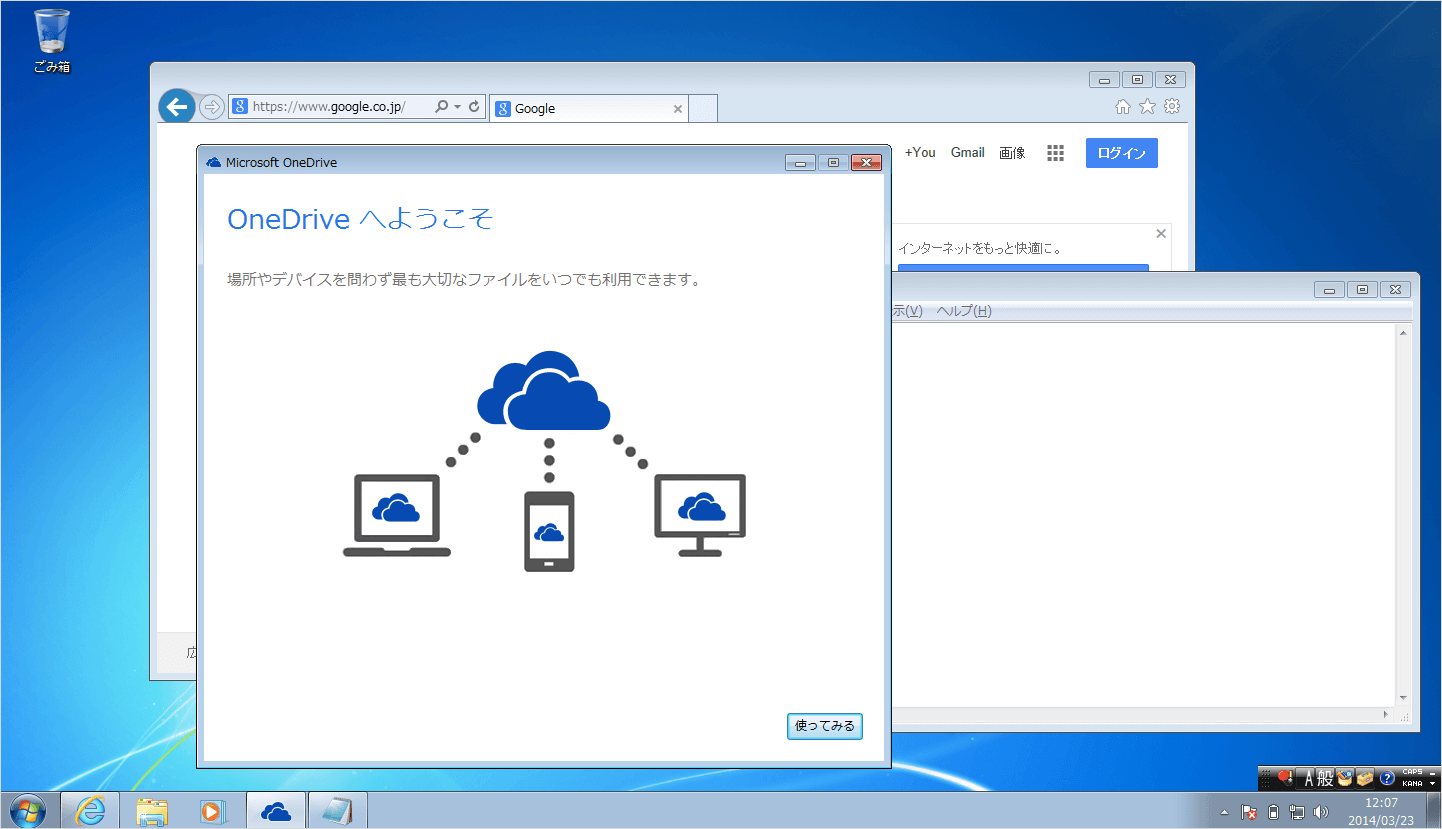
Task: Open Internet Explorer settings gear
Action: coord(1170,105)
